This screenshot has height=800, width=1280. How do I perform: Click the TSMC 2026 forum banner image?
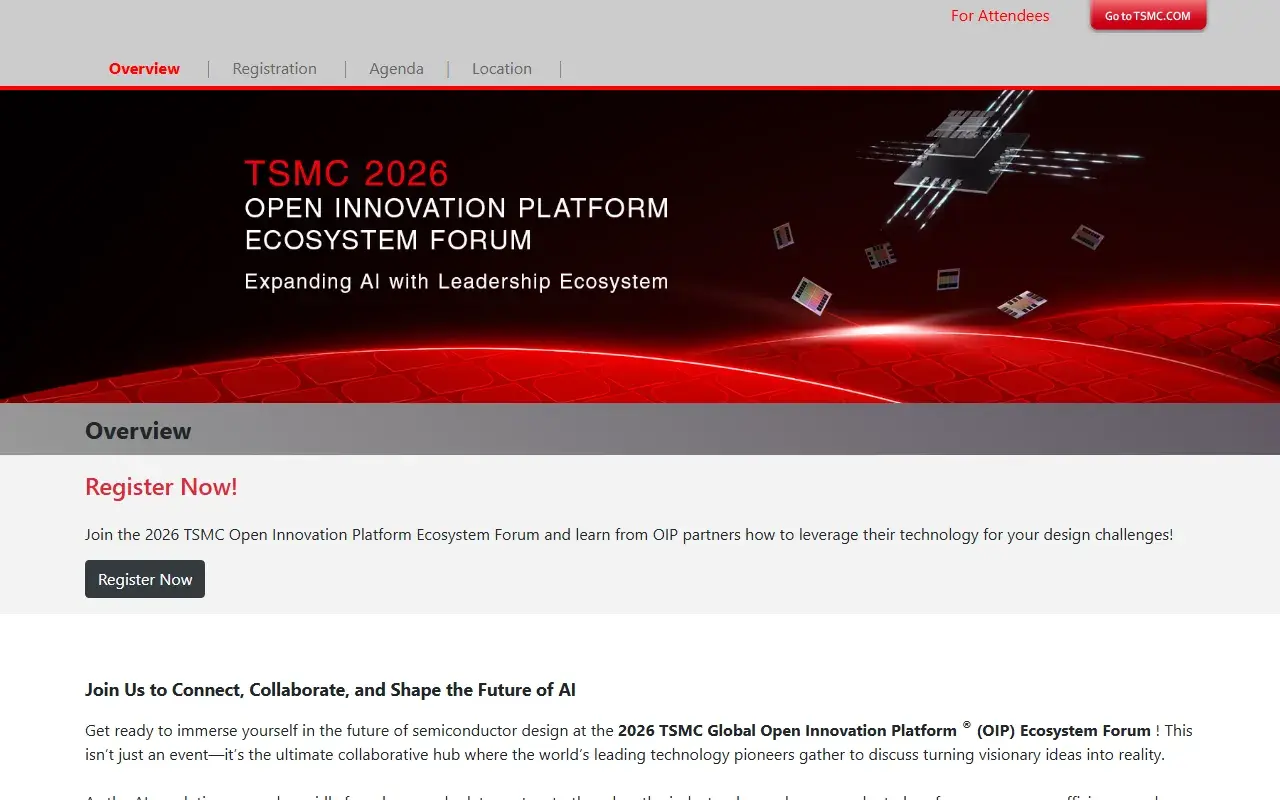coord(640,246)
